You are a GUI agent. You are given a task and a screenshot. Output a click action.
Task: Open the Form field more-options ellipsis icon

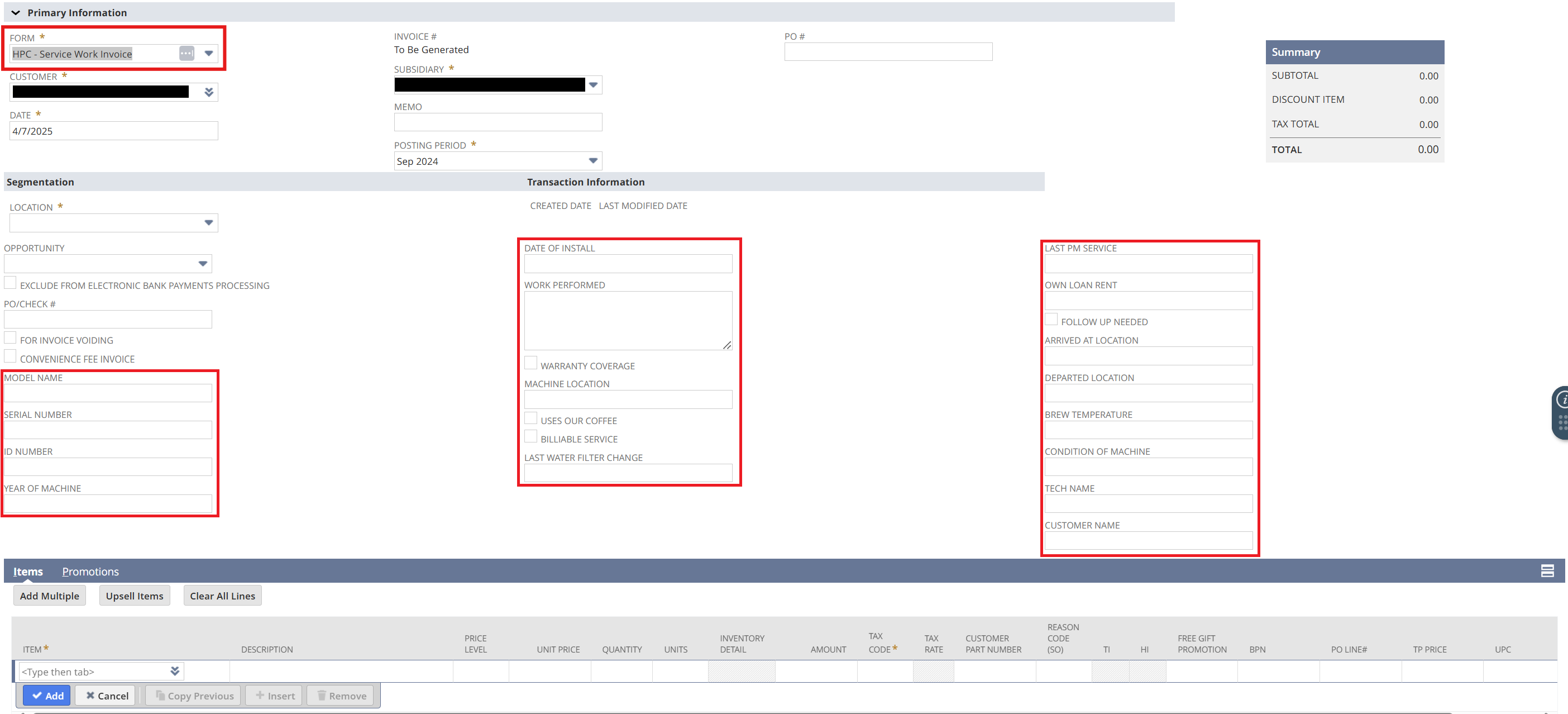click(x=187, y=54)
